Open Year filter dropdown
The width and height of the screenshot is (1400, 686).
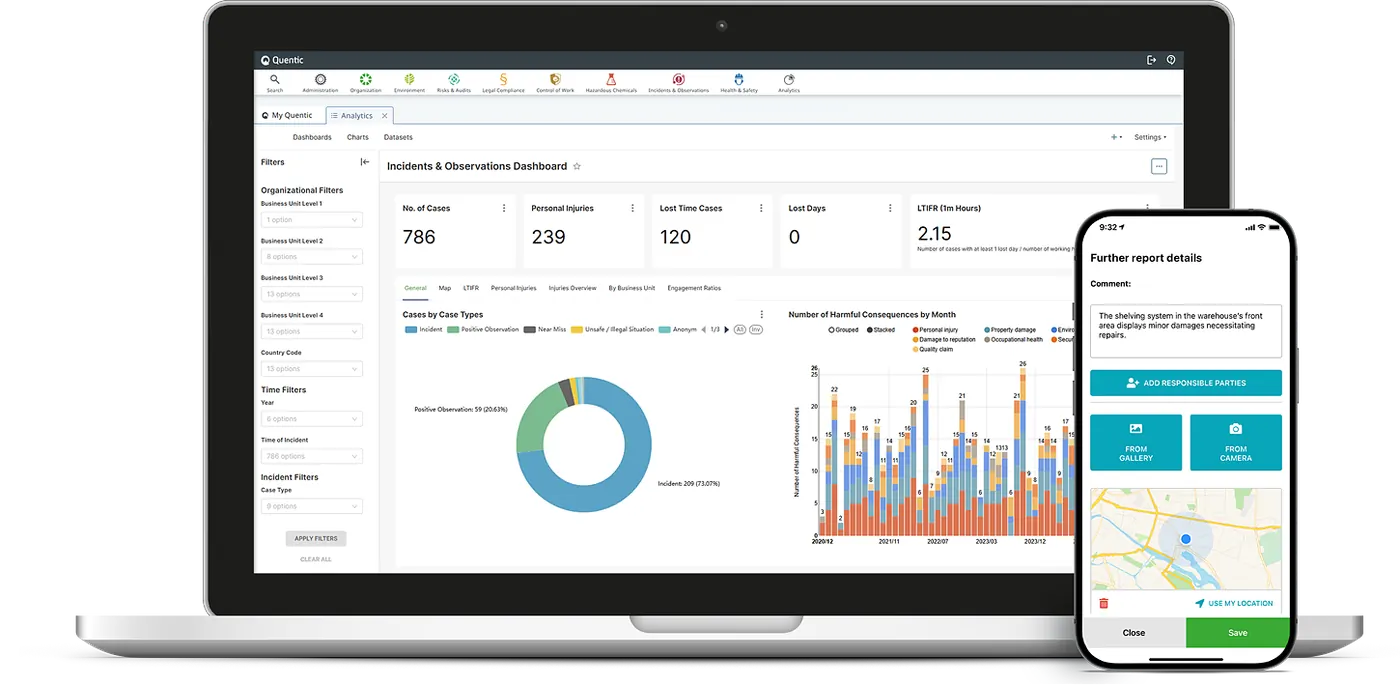point(311,419)
